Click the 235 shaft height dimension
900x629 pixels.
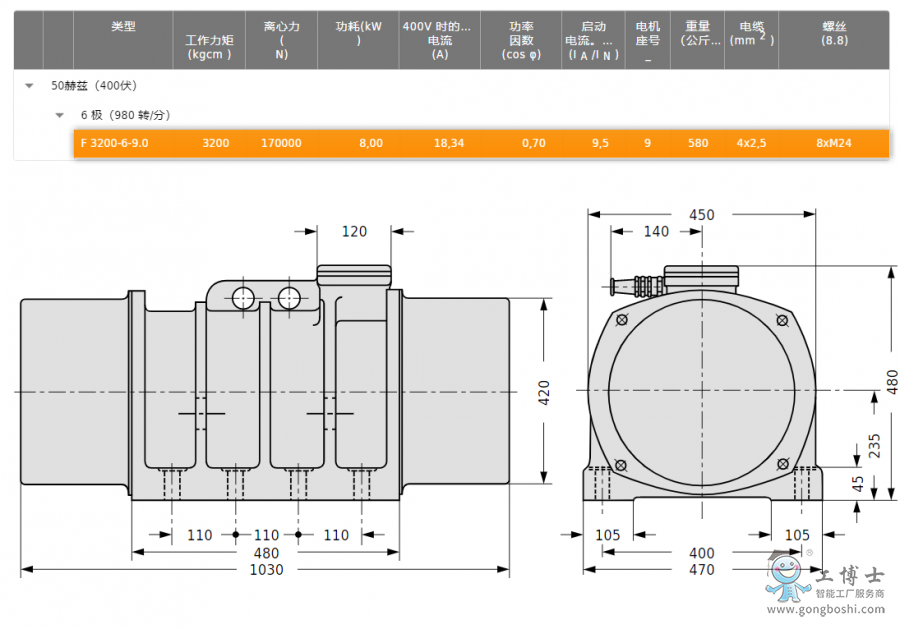click(874, 446)
